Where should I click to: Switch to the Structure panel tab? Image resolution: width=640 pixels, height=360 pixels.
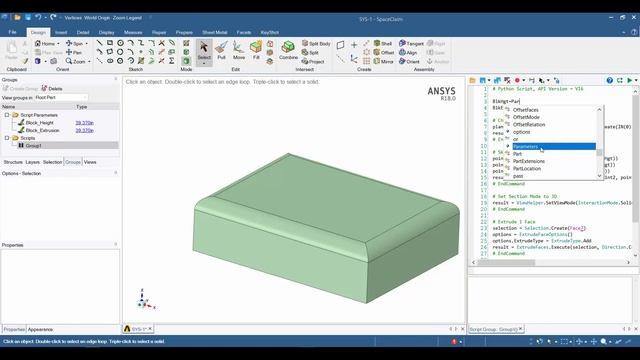point(13,162)
